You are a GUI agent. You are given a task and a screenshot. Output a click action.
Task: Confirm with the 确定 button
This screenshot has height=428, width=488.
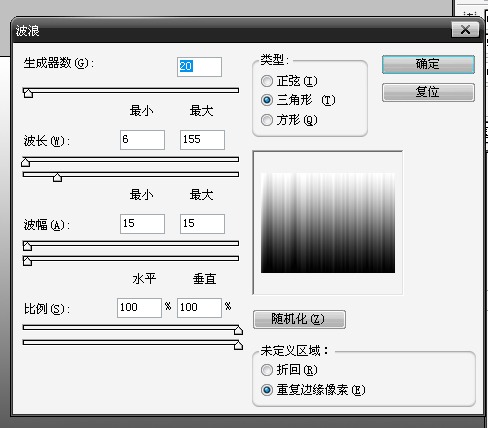pyautogui.click(x=428, y=64)
